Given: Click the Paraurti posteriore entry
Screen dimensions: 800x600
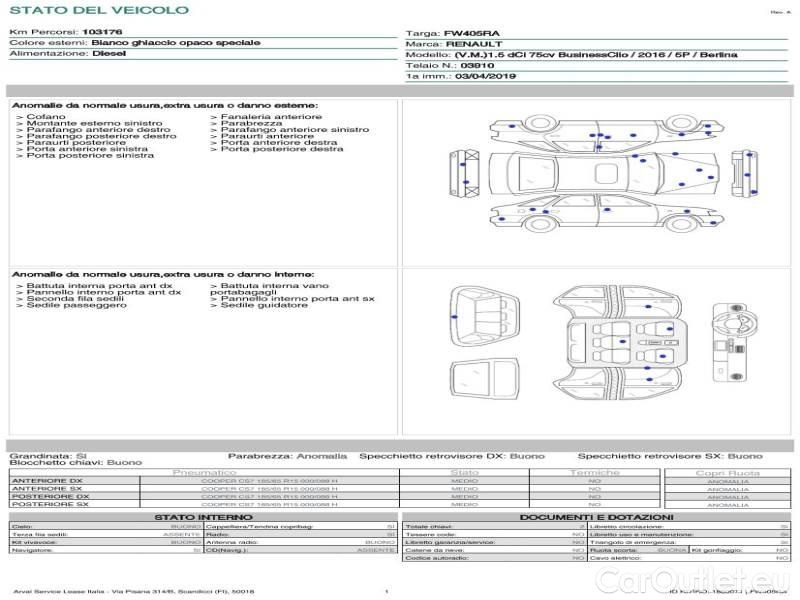Looking at the screenshot, I should [x=71, y=142].
